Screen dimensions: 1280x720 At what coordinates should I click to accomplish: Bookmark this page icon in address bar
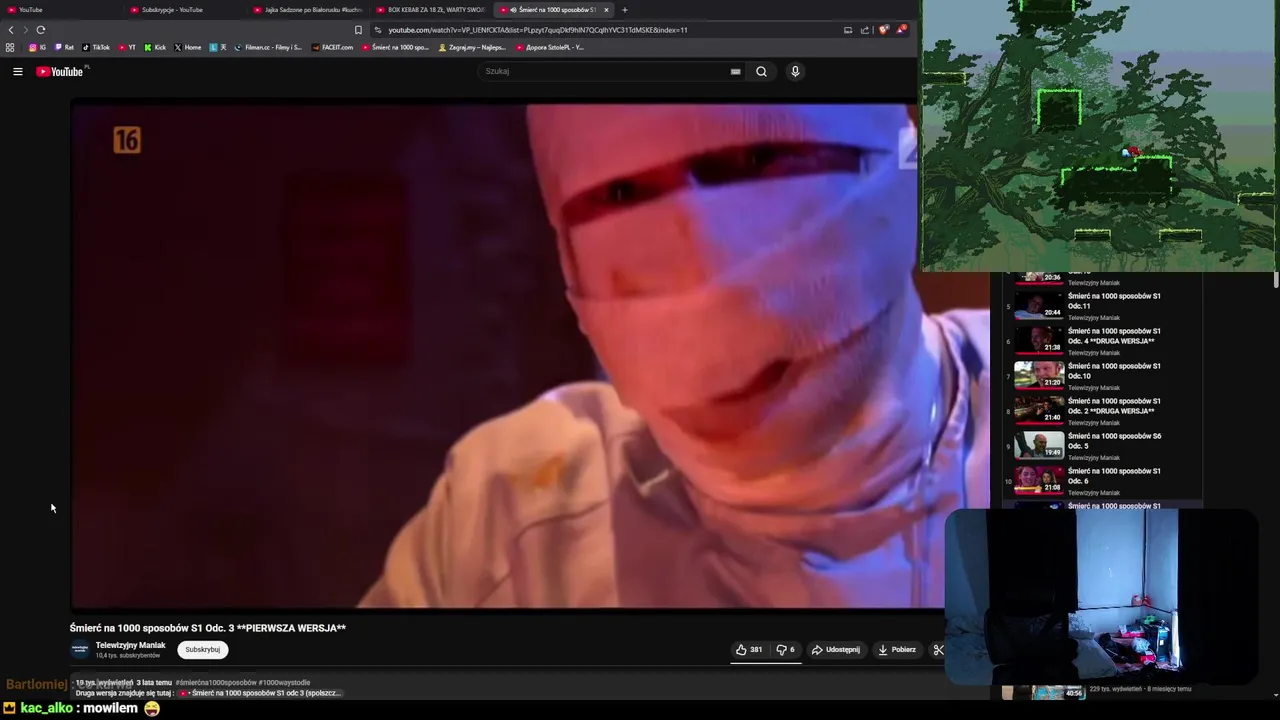coord(358,30)
